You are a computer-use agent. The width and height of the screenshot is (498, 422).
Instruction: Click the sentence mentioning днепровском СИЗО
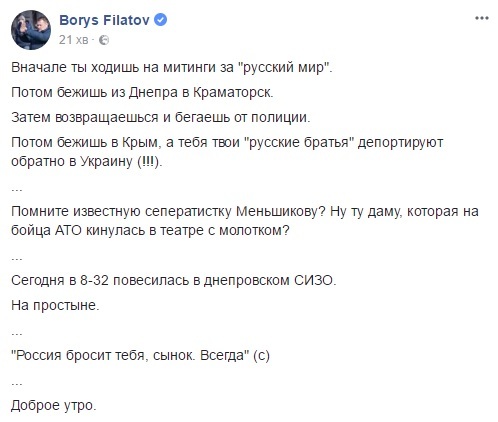174,281
